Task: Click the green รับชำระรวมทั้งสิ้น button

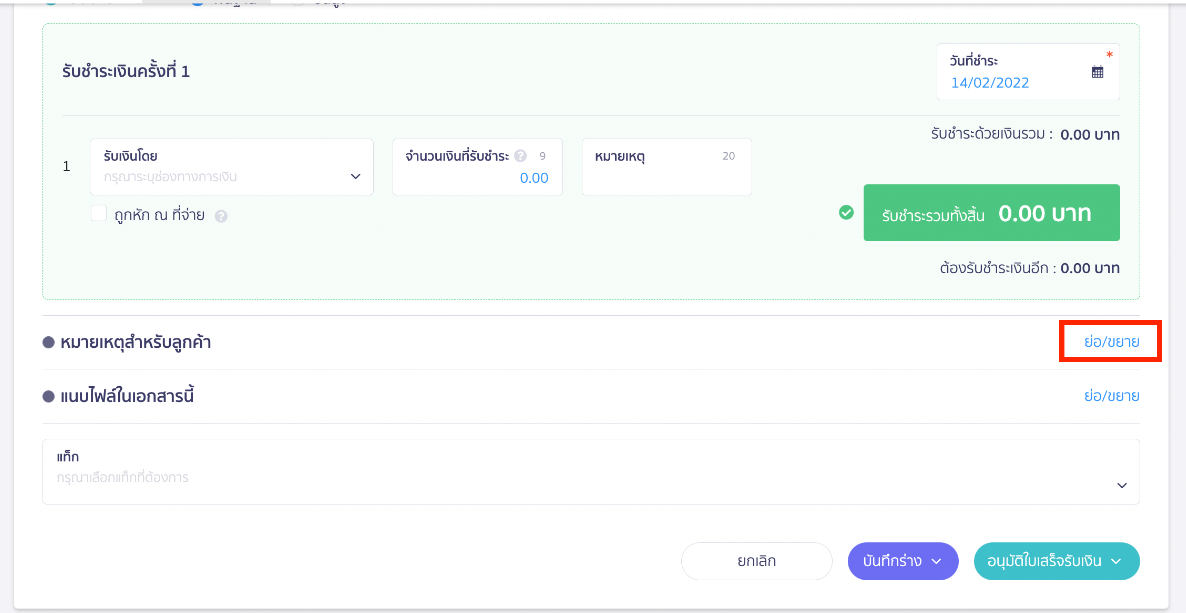Action: pos(991,213)
